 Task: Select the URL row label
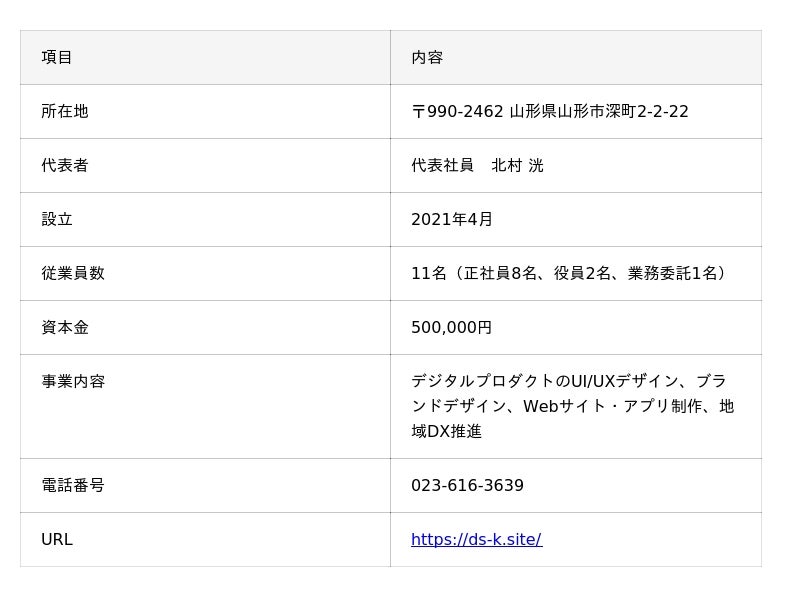point(57,539)
